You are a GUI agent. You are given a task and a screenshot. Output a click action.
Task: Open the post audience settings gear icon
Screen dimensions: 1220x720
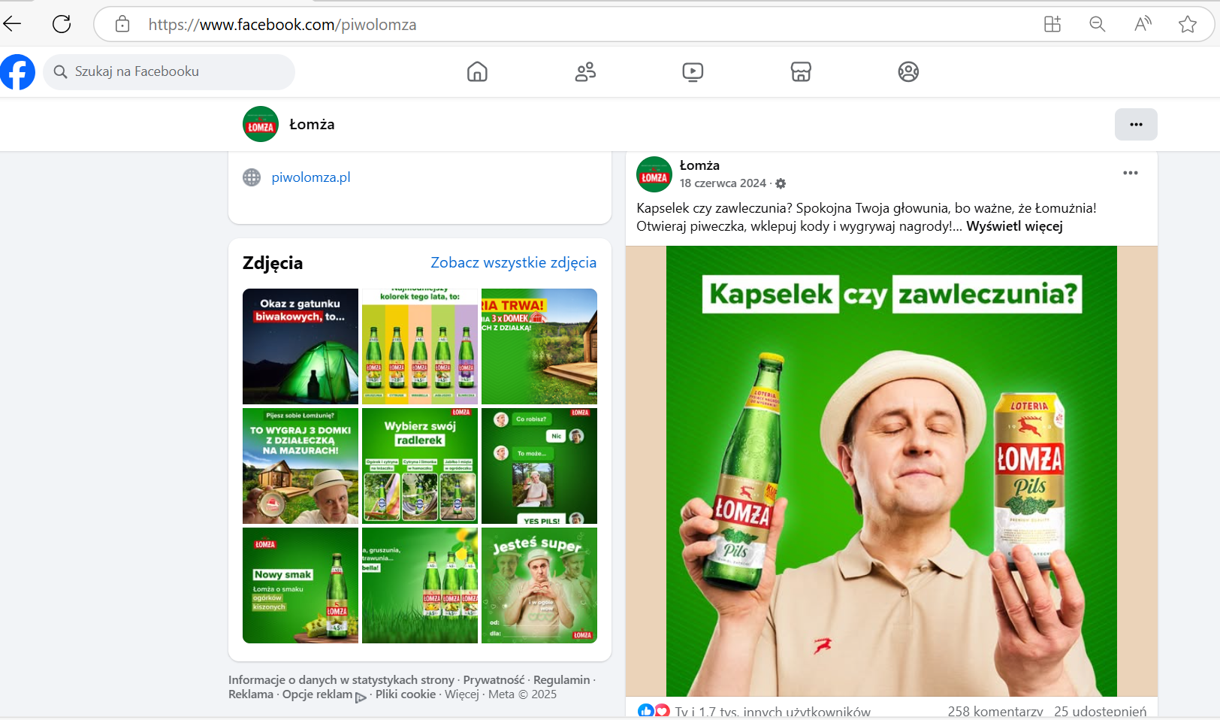[781, 184]
